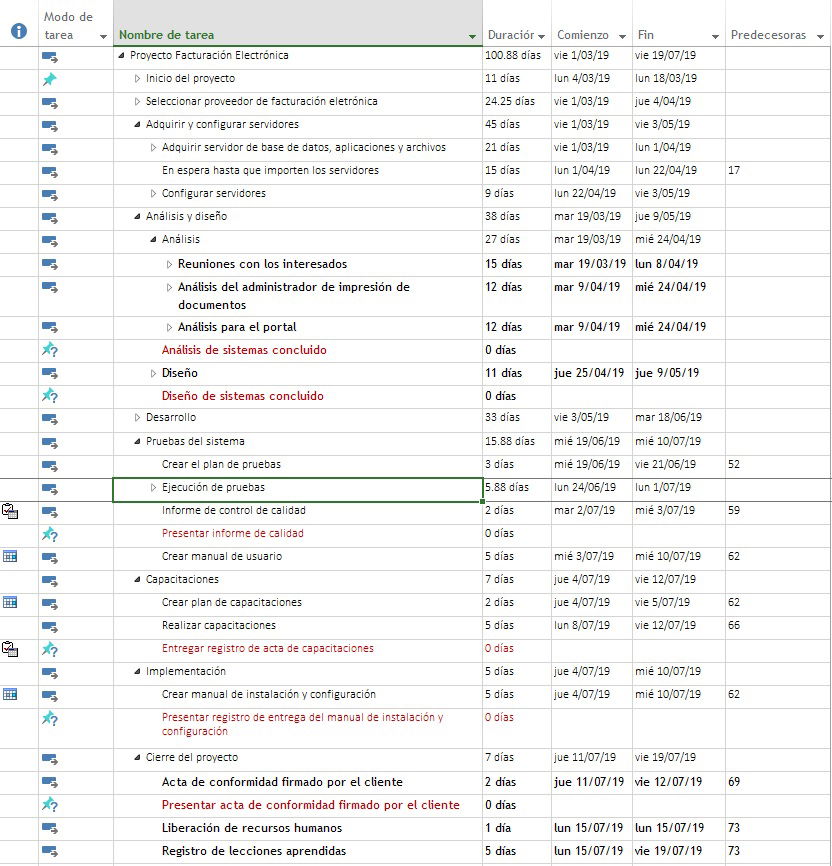Collapse the Proyecto Facturación Electrónica summary task

tap(122, 55)
